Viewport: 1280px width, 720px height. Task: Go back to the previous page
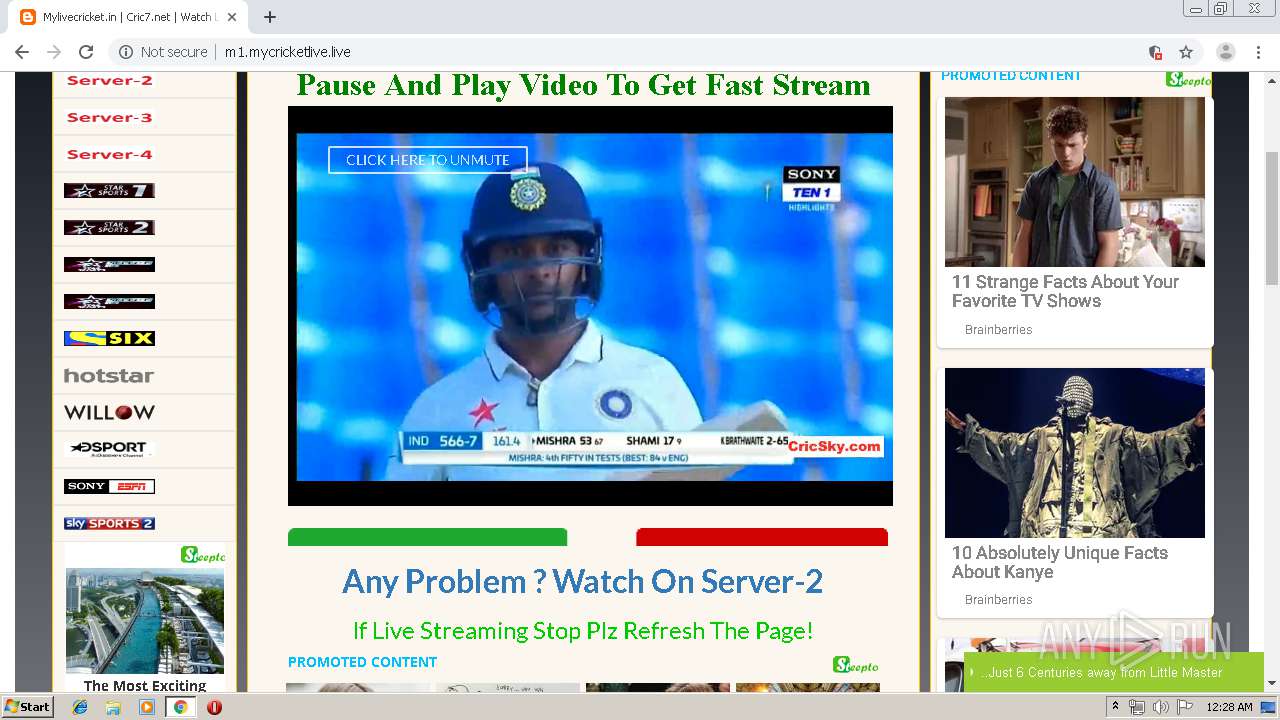(22, 52)
